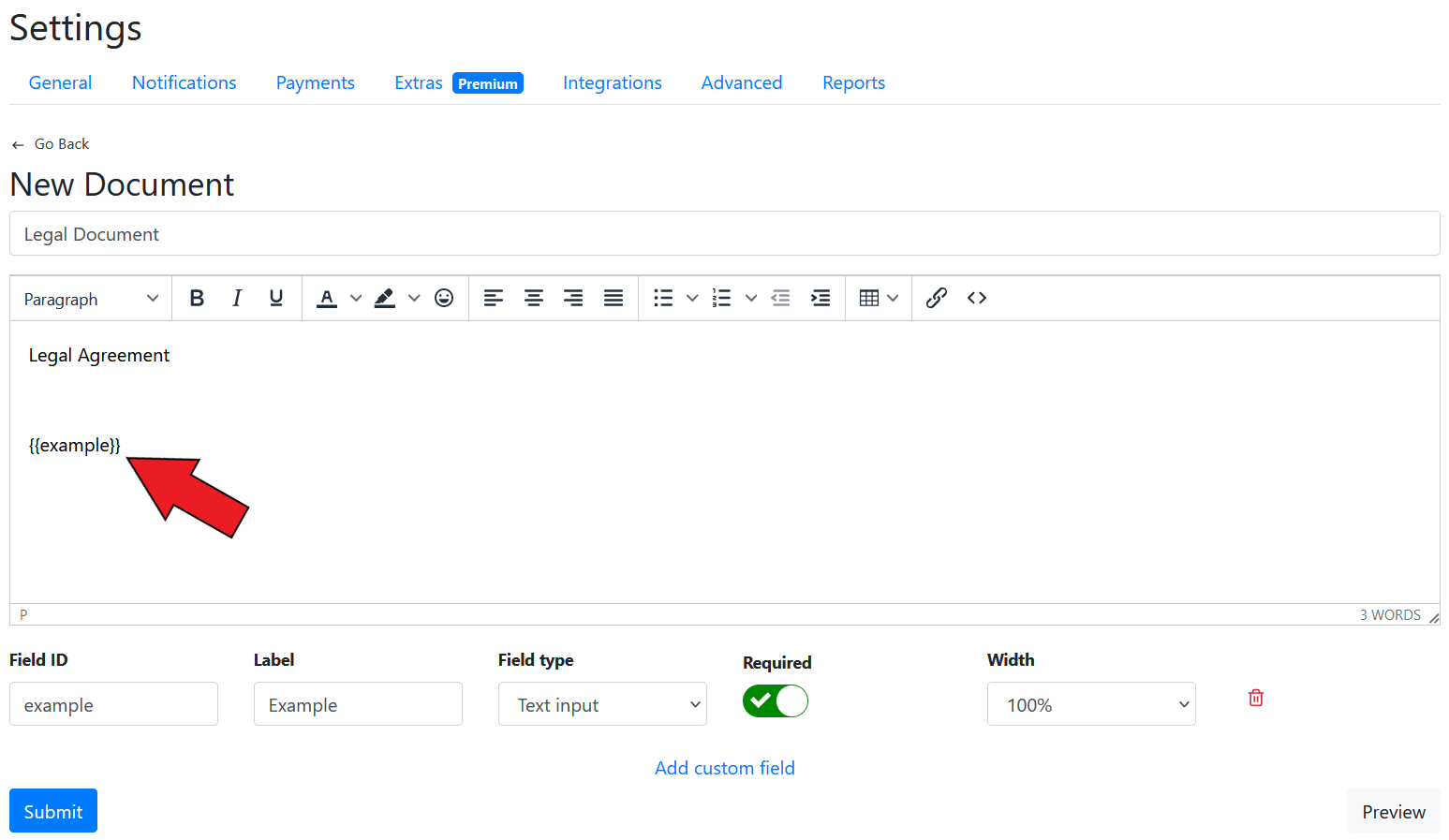This screenshot has width=1449, height=840.
Task: Insert a hyperlink using link icon
Action: point(937,298)
